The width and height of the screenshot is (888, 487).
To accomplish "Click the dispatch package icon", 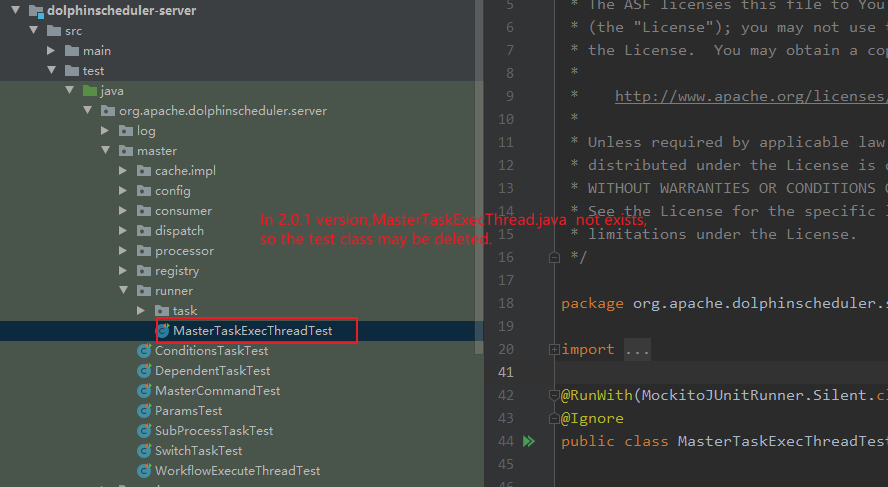I will (x=144, y=231).
